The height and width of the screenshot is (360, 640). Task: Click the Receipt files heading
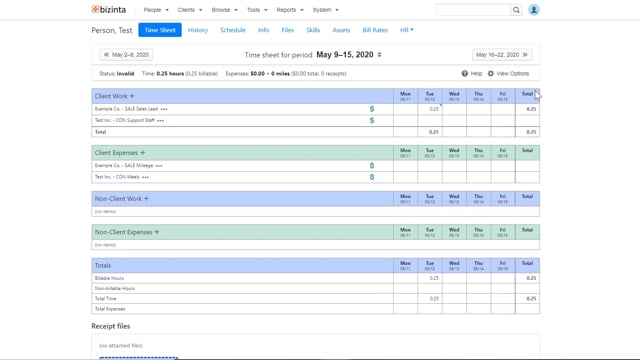point(111,326)
